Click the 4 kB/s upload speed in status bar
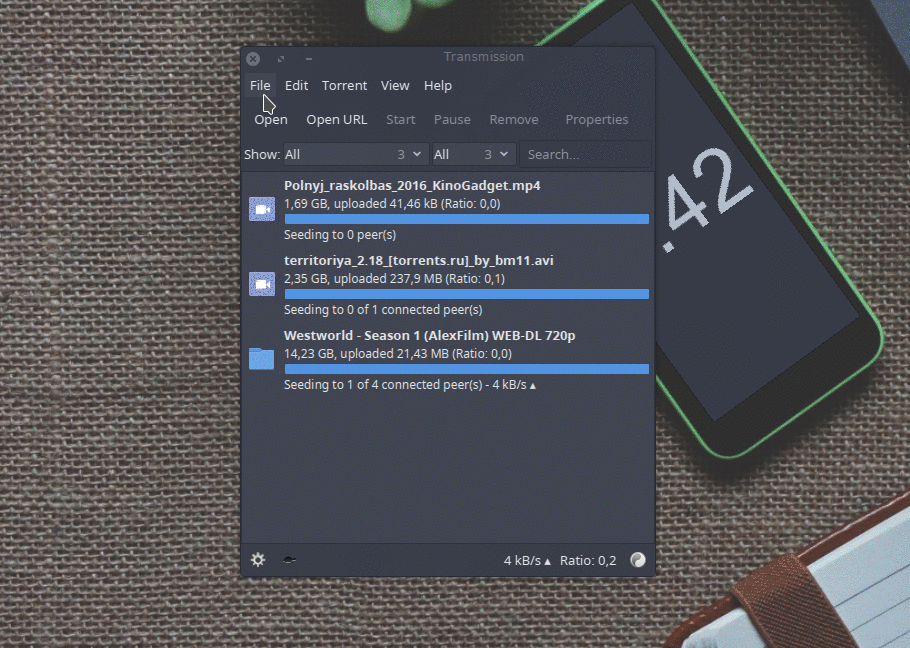This screenshot has width=910, height=648. tap(527, 560)
